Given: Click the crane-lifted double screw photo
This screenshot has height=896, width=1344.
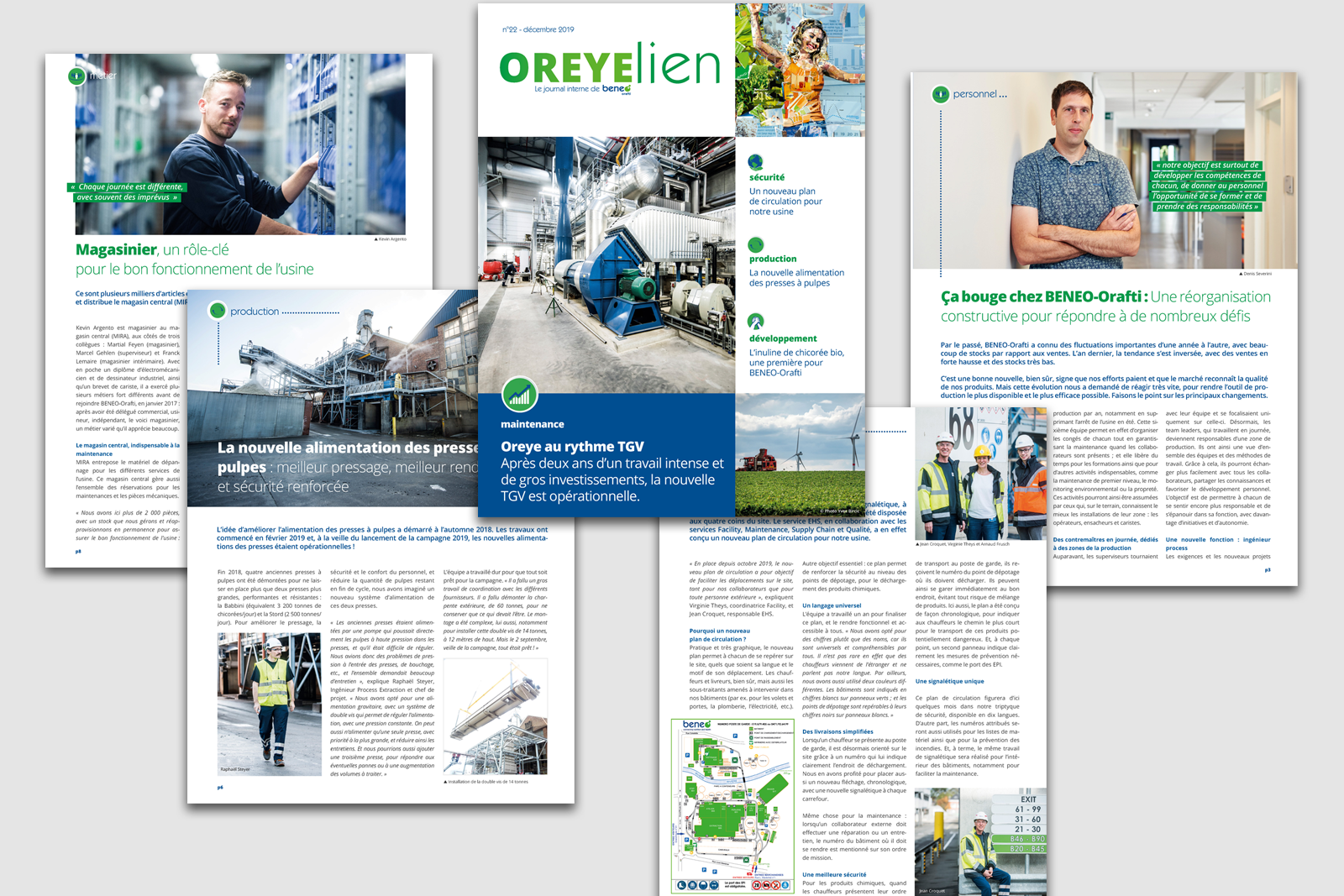Looking at the screenshot, I should click(496, 716).
